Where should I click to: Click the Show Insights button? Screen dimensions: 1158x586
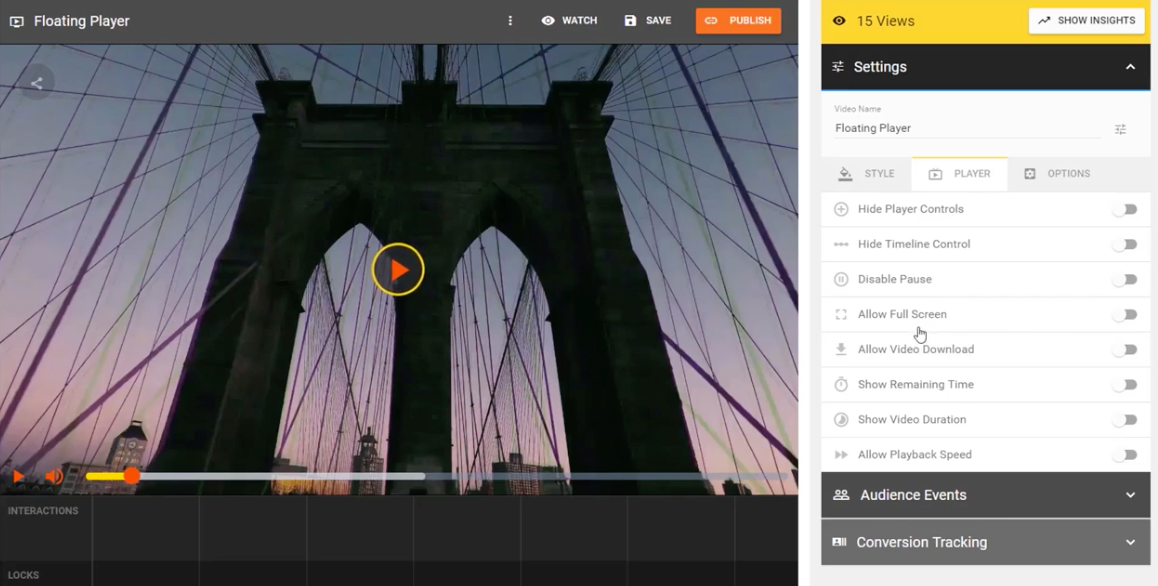pos(1086,21)
